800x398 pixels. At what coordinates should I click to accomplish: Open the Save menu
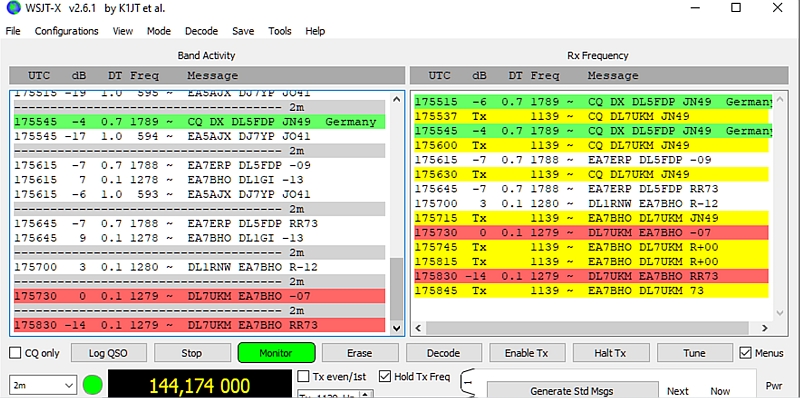(x=243, y=31)
